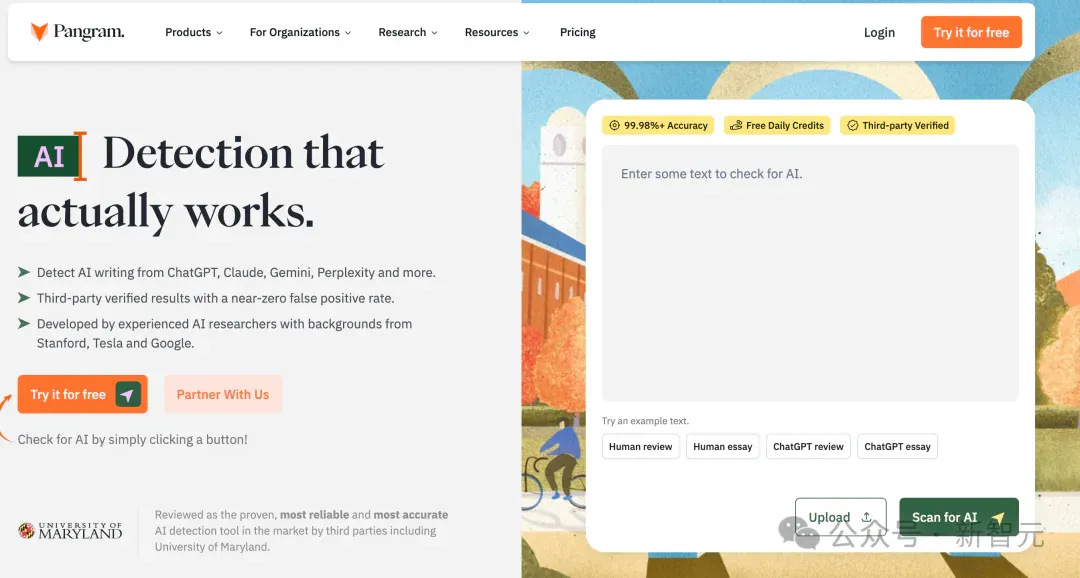Image resolution: width=1080 pixels, height=578 pixels.
Task: Click the 99.98%+ Accuracy badge
Action: tap(658, 125)
